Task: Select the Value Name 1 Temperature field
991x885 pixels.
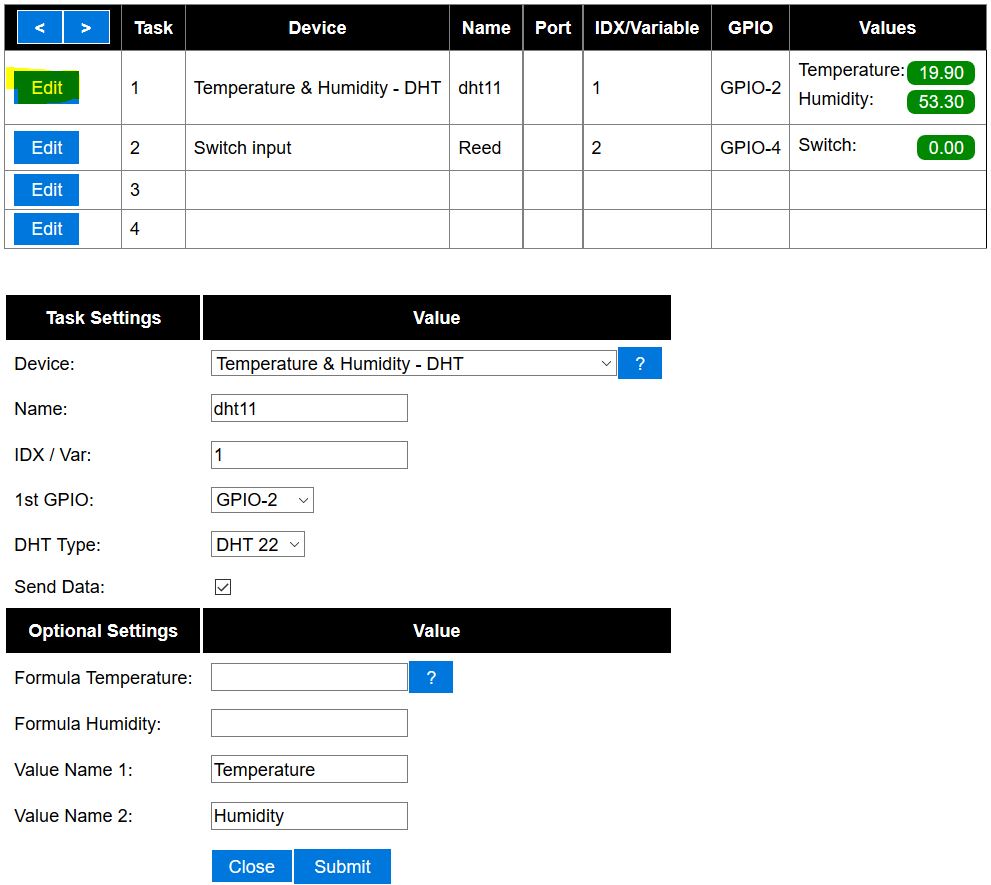Action: tap(309, 769)
